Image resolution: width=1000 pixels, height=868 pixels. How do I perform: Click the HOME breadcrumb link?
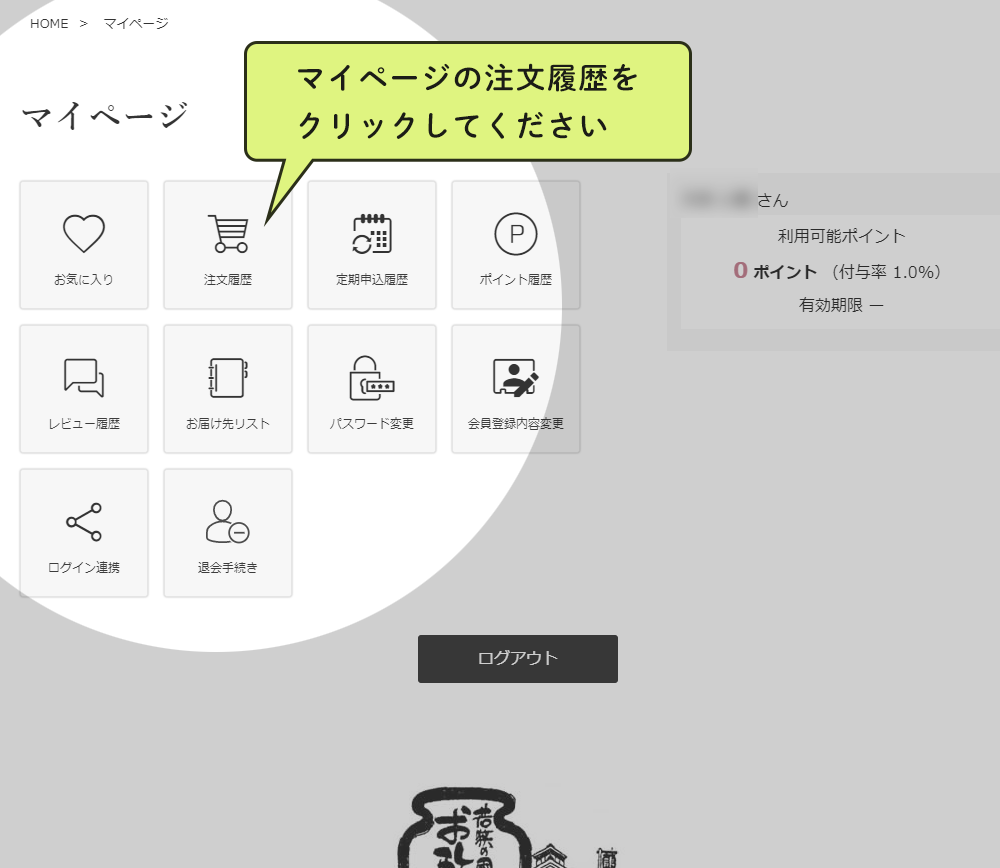[49, 23]
